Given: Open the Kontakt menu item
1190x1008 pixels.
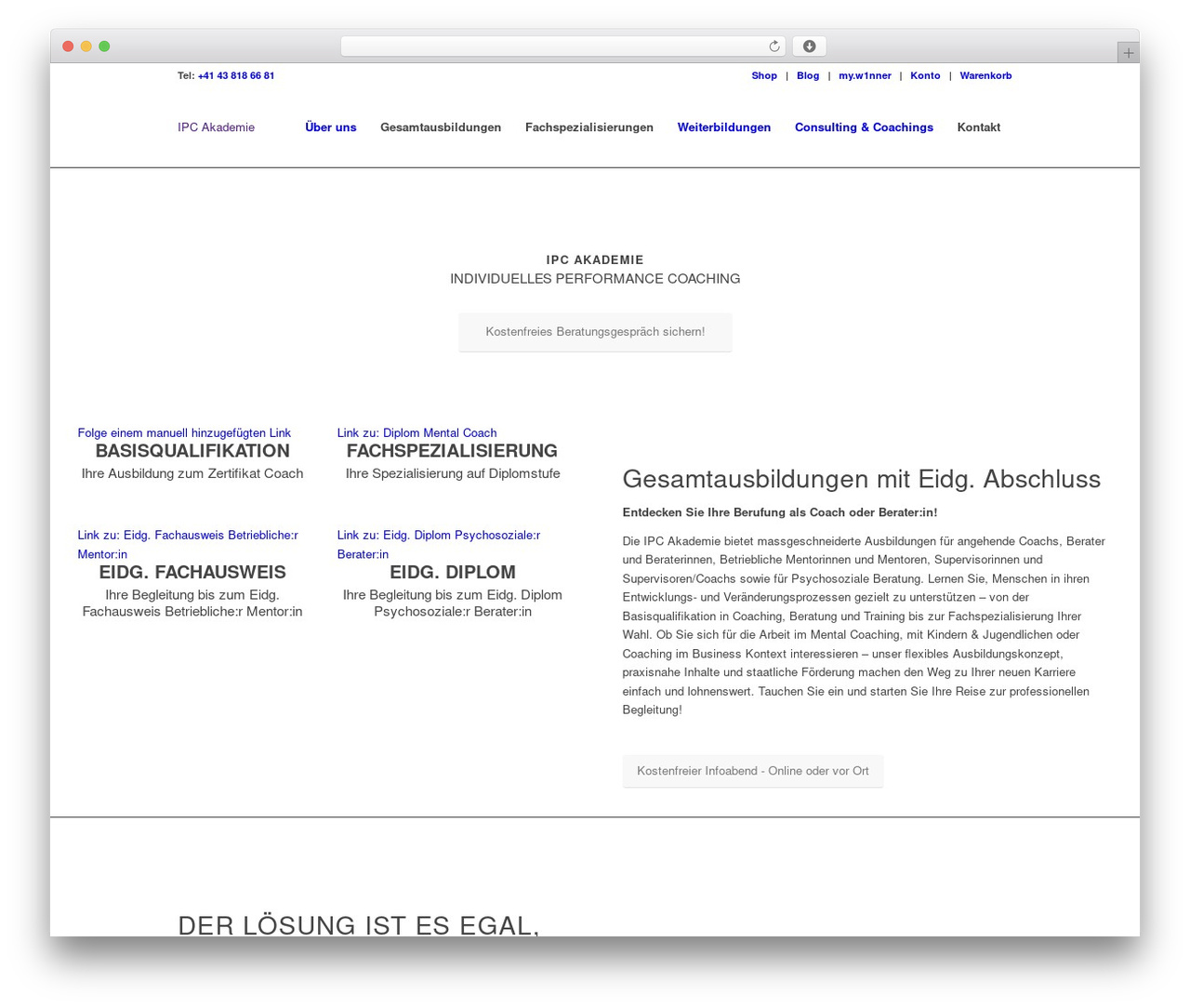Looking at the screenshot, I should coord(979,127).
